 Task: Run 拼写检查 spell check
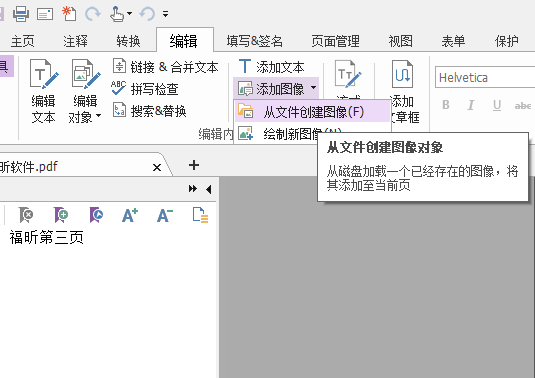click(145, 89)
